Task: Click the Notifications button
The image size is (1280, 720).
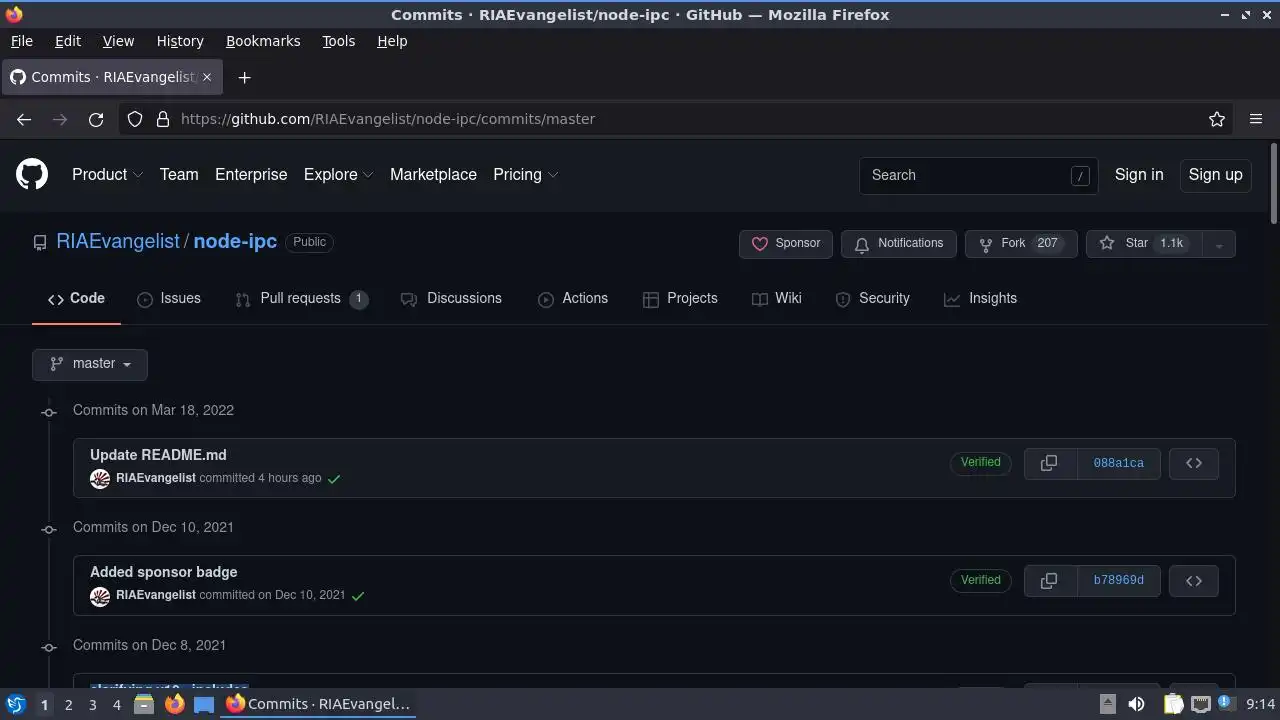Action: click(899, 244)
